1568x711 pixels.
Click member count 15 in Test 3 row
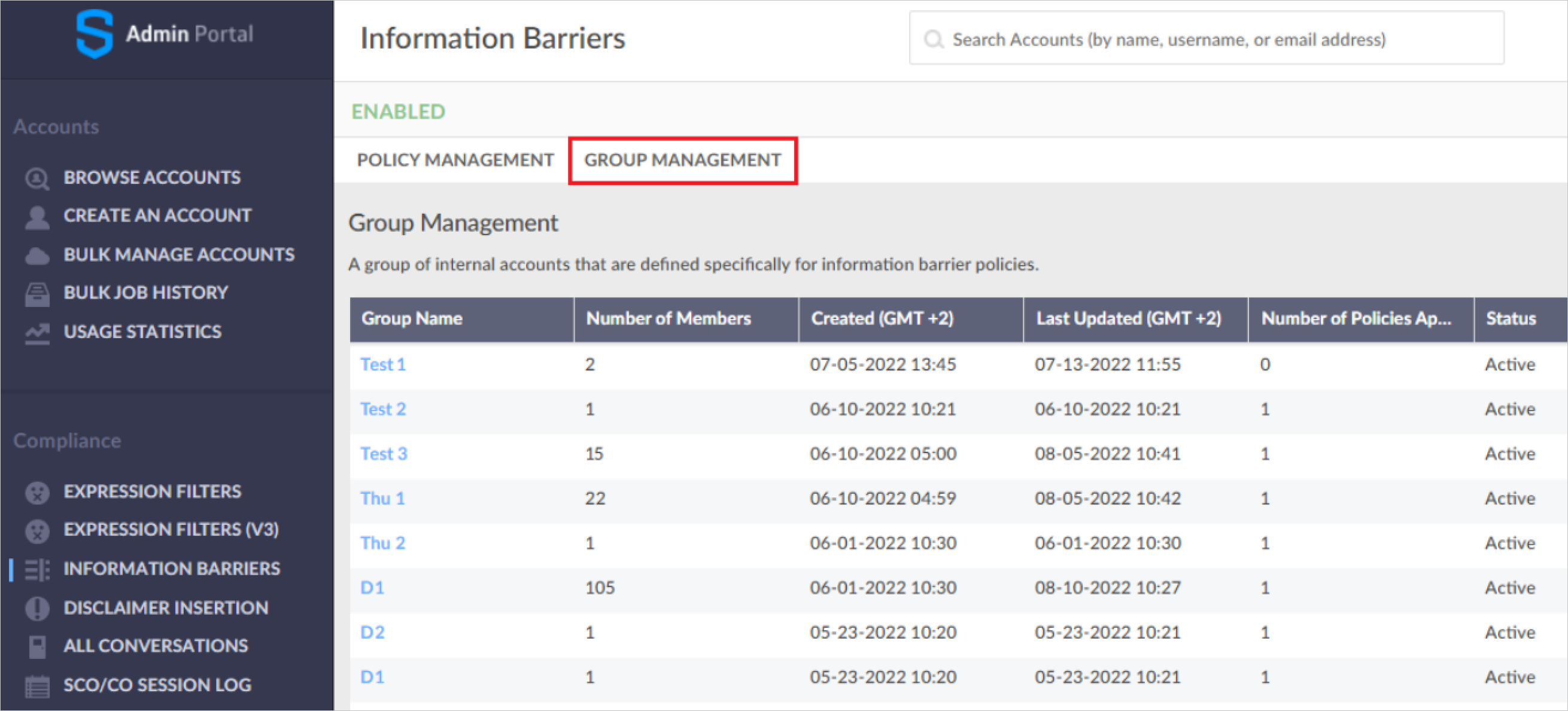594,454
